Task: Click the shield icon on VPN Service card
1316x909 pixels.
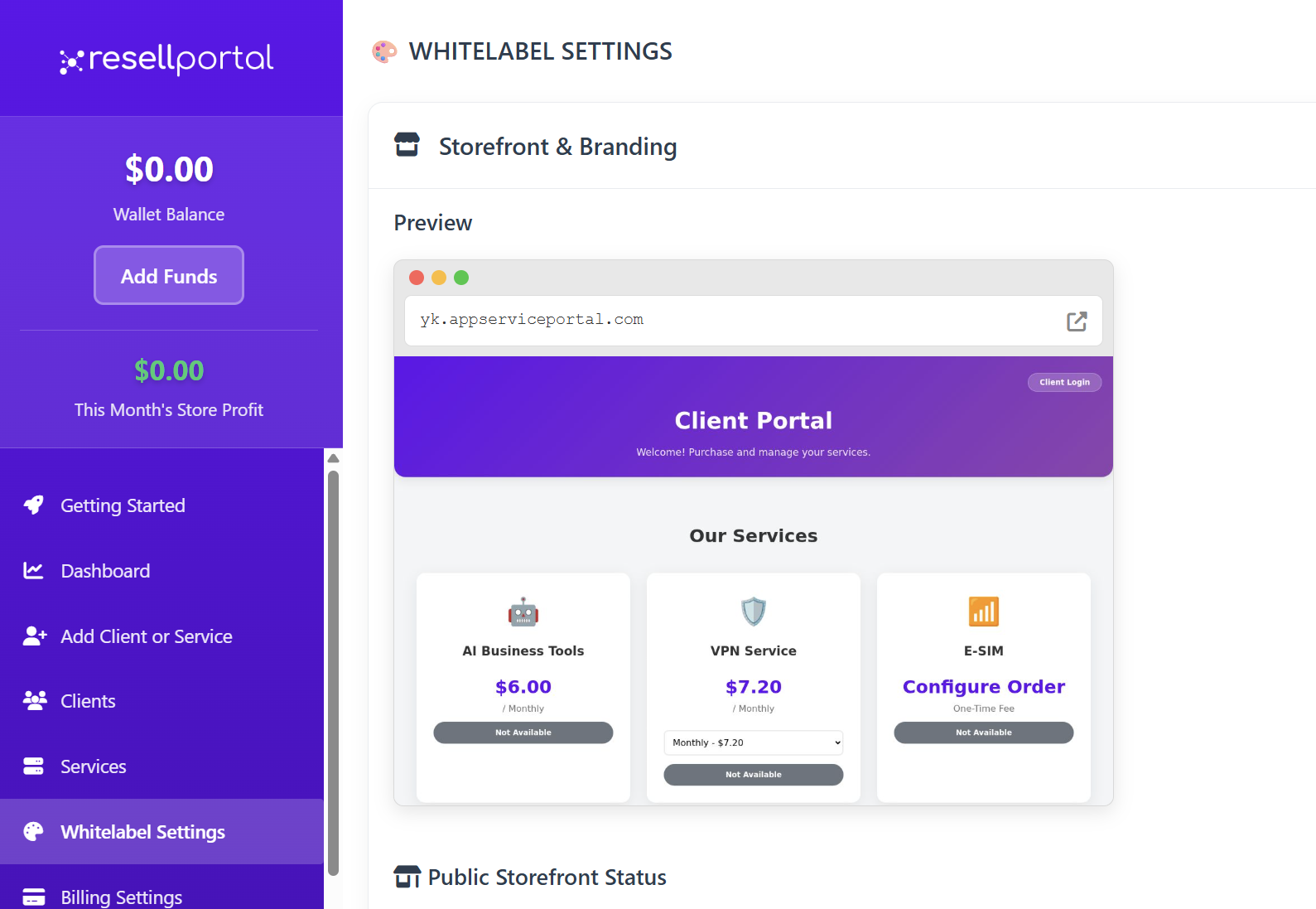Action: coord(753,612)
